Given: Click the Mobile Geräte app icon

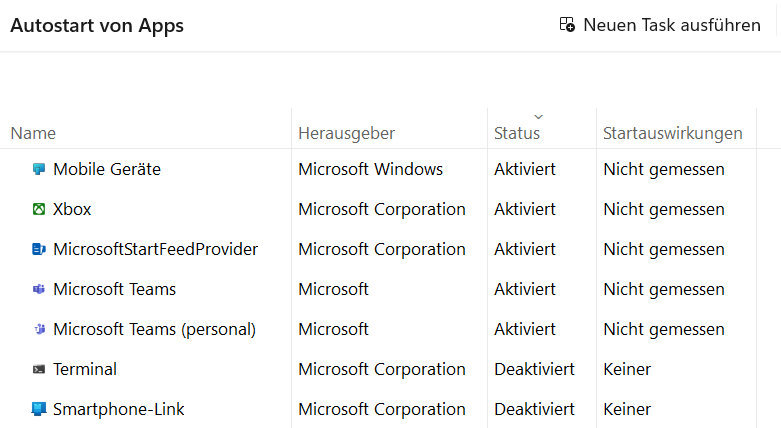Looking at the screenshot, I should pos(39,169).
